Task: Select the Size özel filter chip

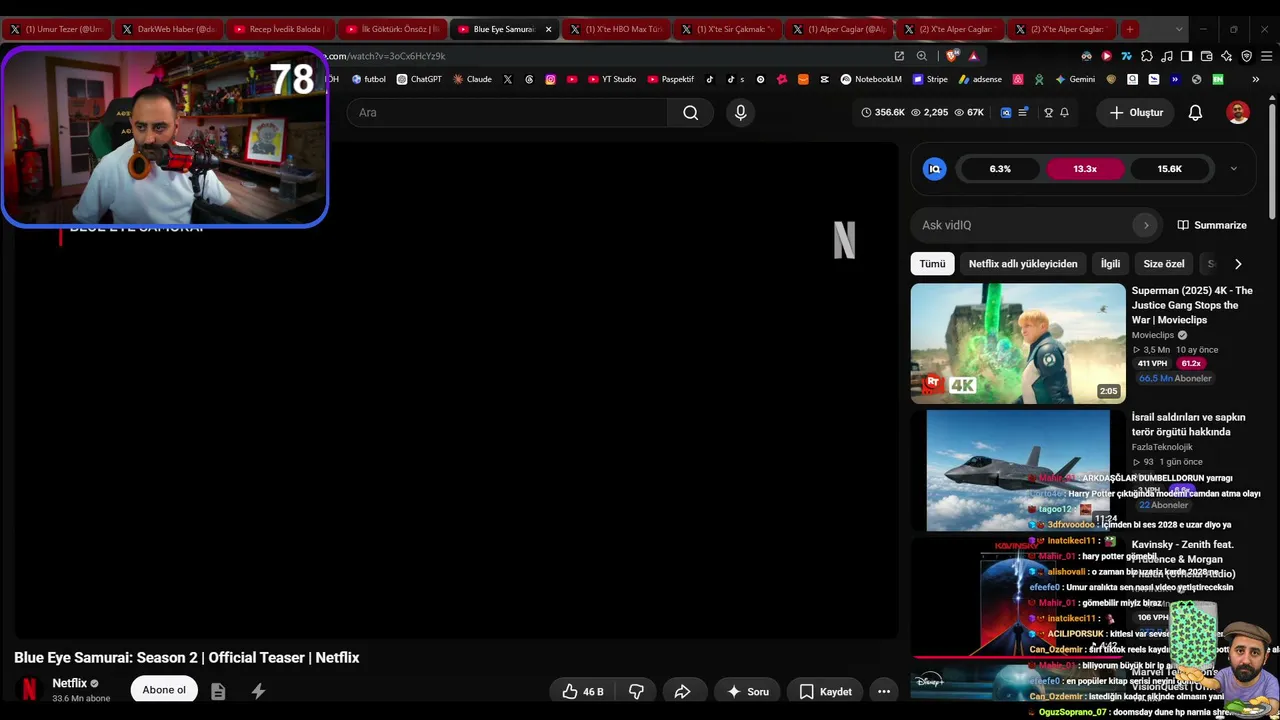Action: (x=1164, y=264)
